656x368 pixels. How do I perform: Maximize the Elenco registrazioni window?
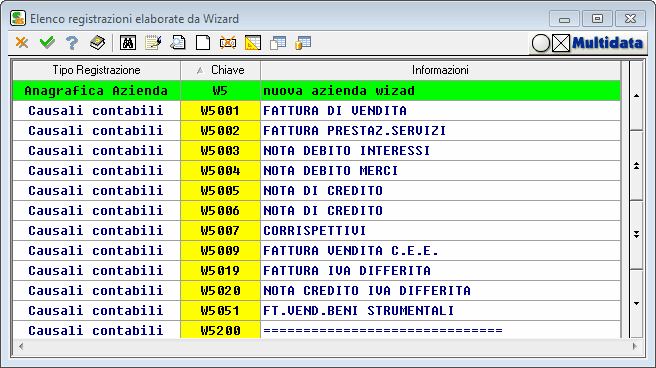pyautogui.click(x=597, y=19)
